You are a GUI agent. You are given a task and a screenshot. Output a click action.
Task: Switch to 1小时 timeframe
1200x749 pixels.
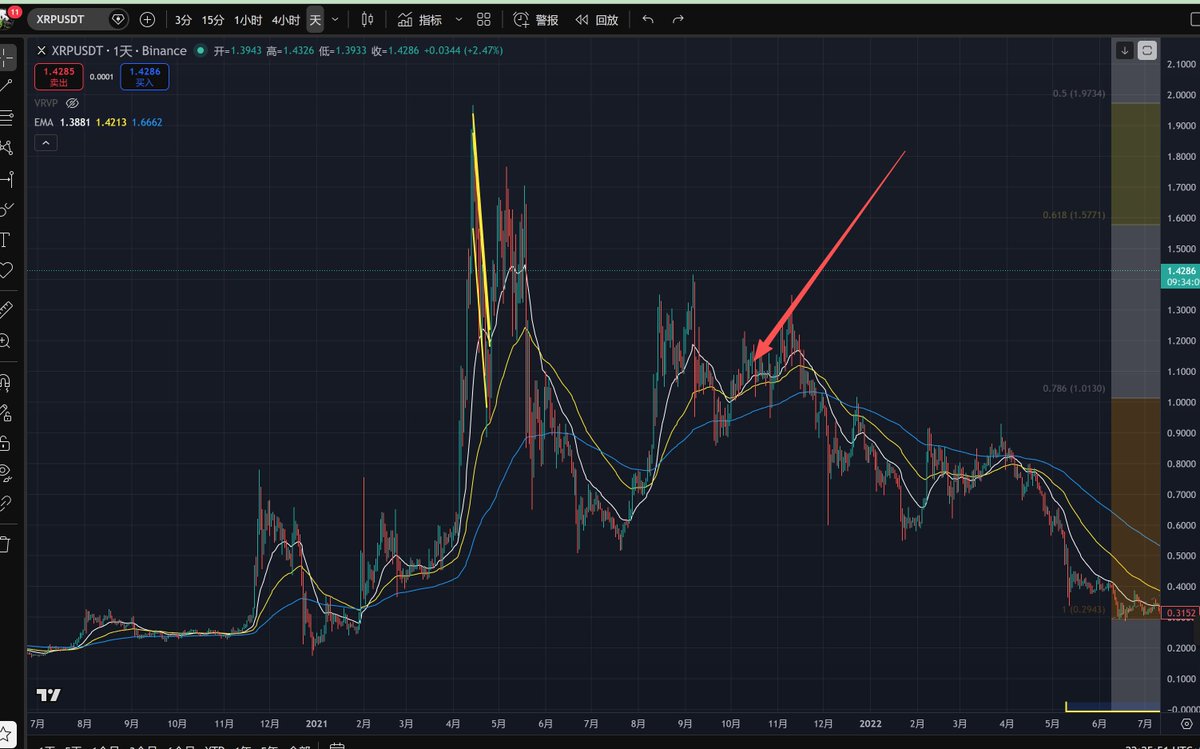click(x=249, y=20)
